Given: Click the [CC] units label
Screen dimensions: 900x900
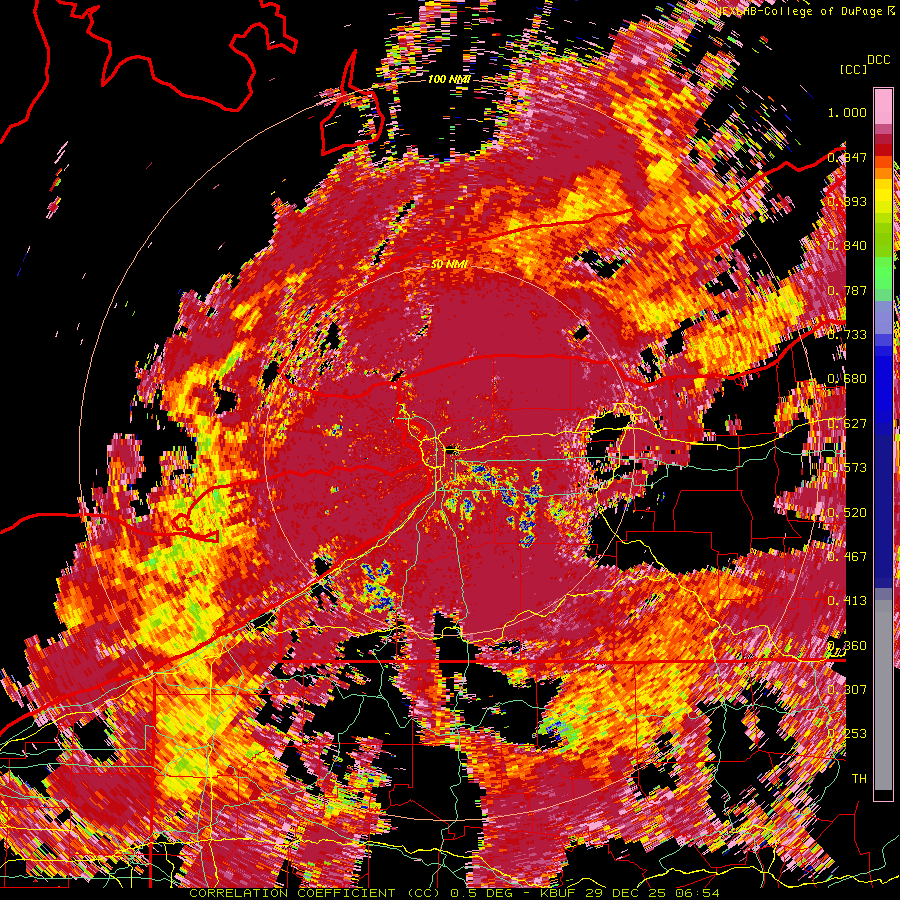Looking at the screenshot, I should coord(854,69).
